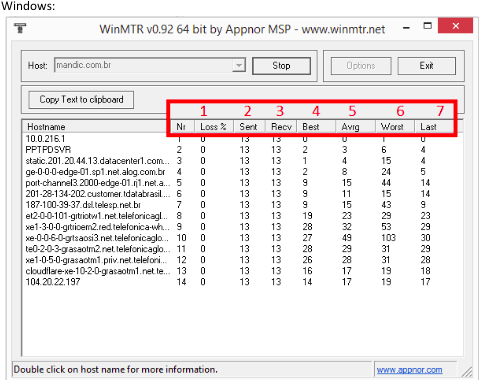Select static.201.20.44.13.datacenter1 host row
Viewport: 479px width, 381px height.
tap(242, 161)
